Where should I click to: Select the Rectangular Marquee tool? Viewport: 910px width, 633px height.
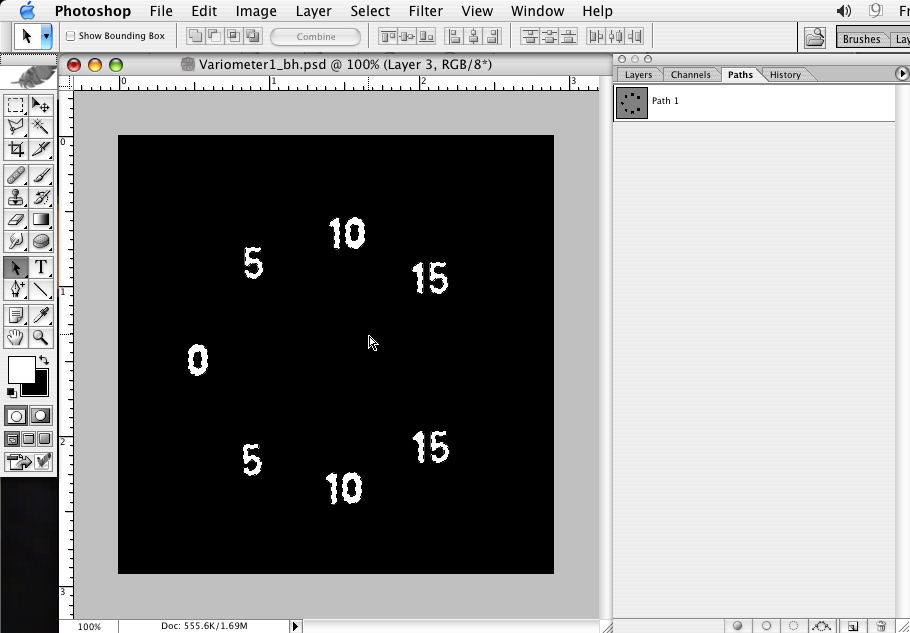(16, 105)
